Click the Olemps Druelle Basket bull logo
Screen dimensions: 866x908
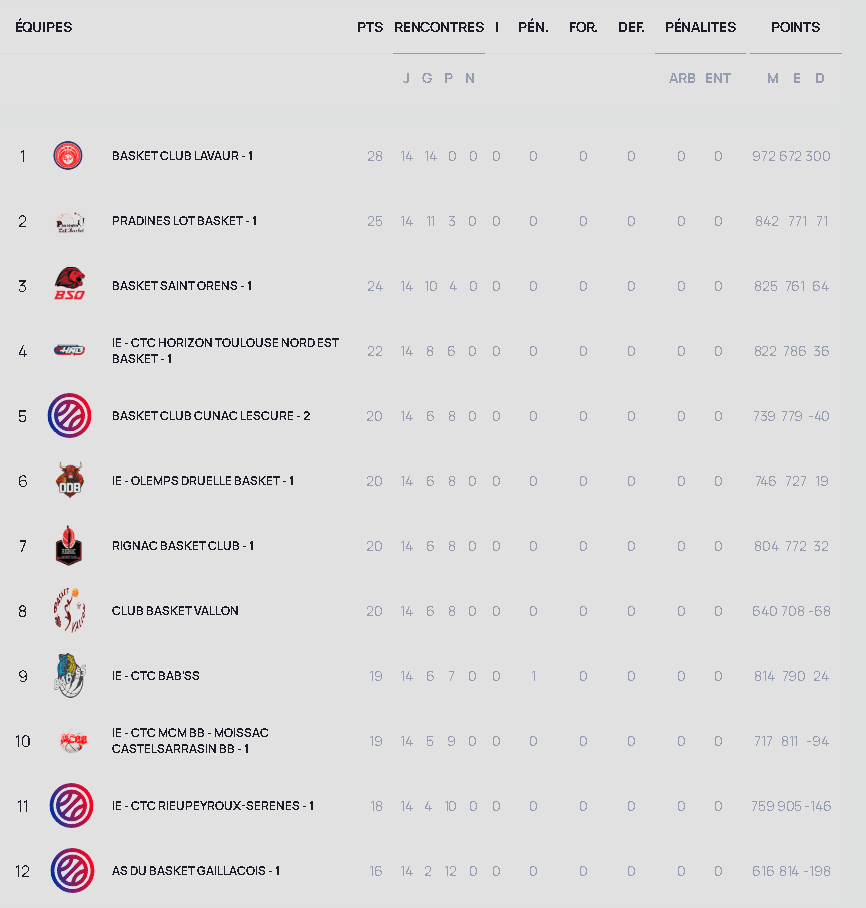(x=69, y=481)
